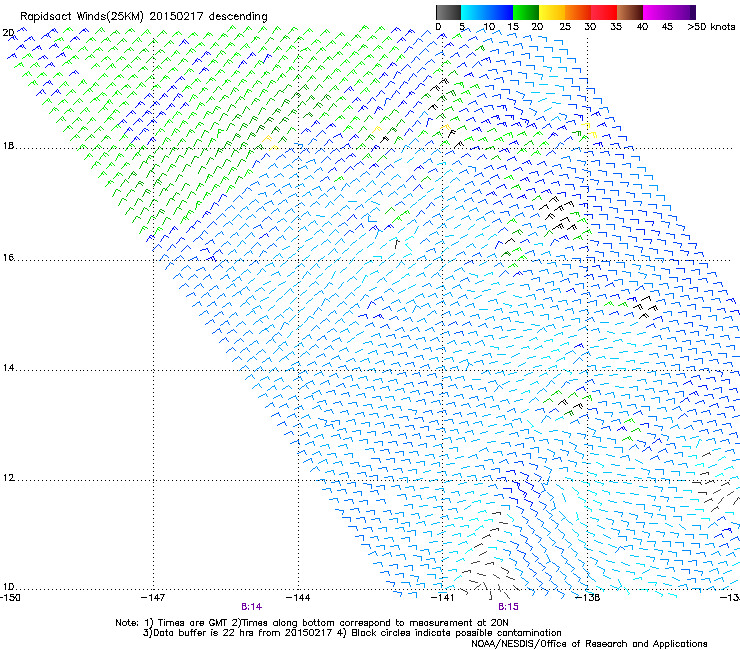The height and width of the screenshot is (650, 740).
Task: Click the longitude axis label '-147'
Action: coord(153,598)
